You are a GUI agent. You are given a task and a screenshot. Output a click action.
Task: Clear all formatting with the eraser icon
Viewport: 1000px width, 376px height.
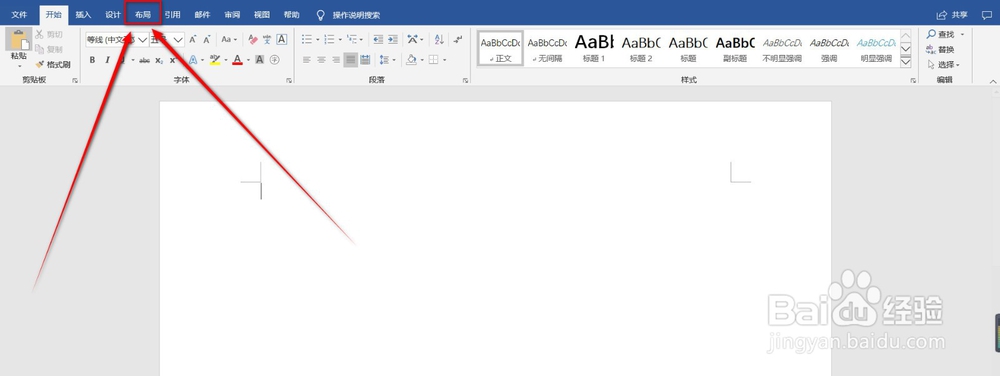[253, 40]
